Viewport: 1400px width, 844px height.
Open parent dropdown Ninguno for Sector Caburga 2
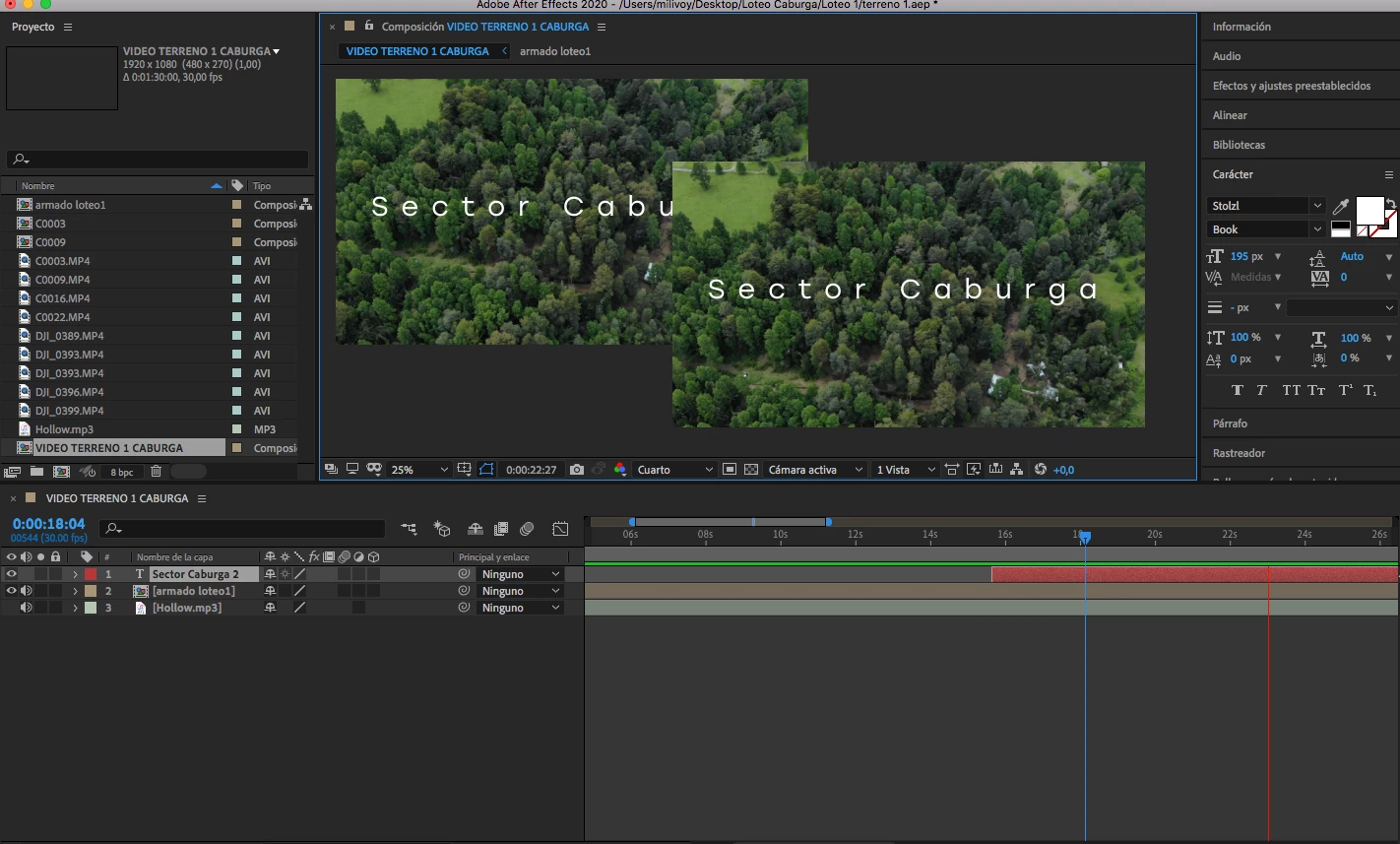pyautogui.click(x=520, y=574)
